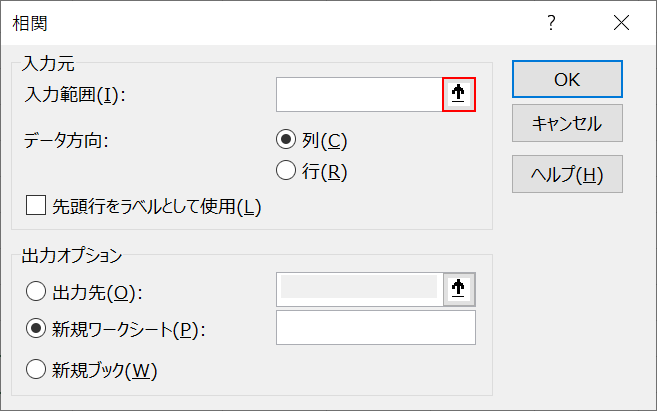Select the 新規ワークシート(P) radio button

[35, 329]
